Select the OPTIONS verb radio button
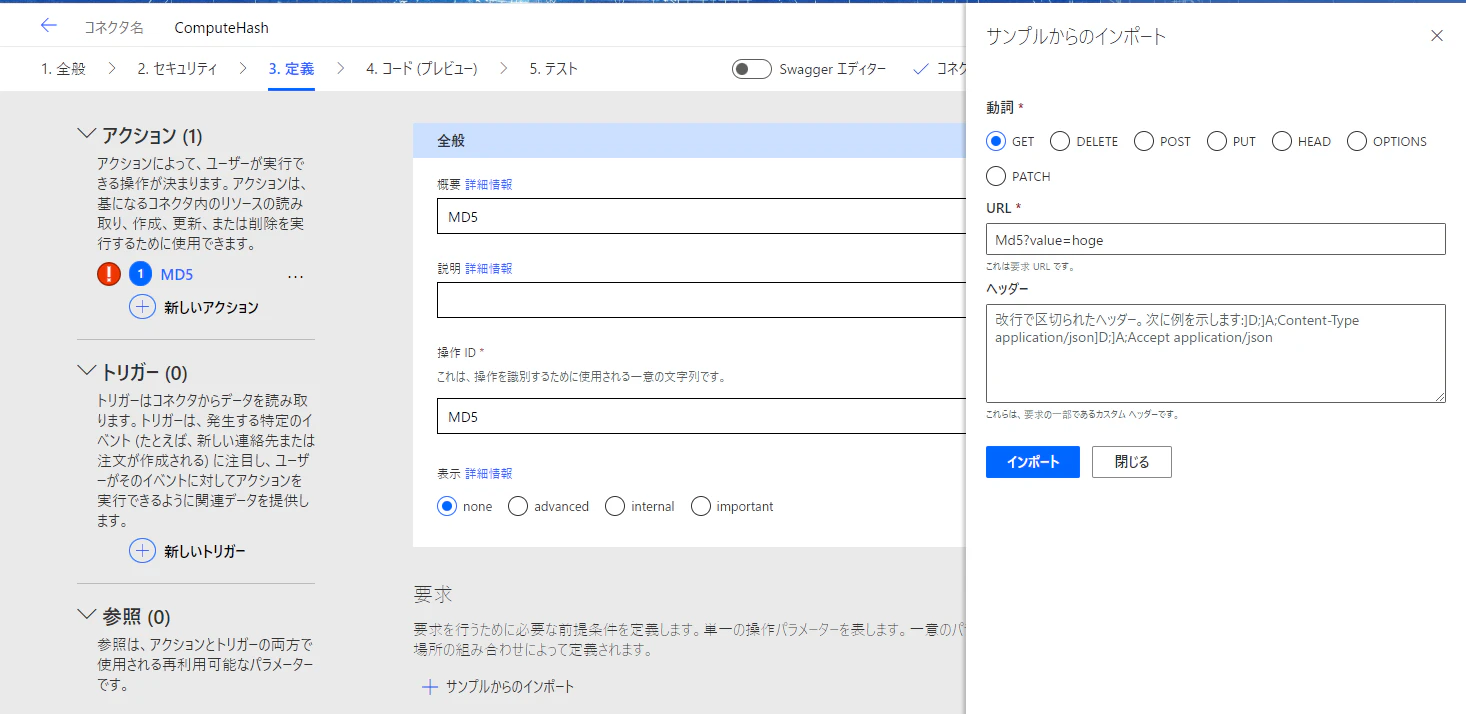This screenshot has height=714, width=1466. [1357, 141]
